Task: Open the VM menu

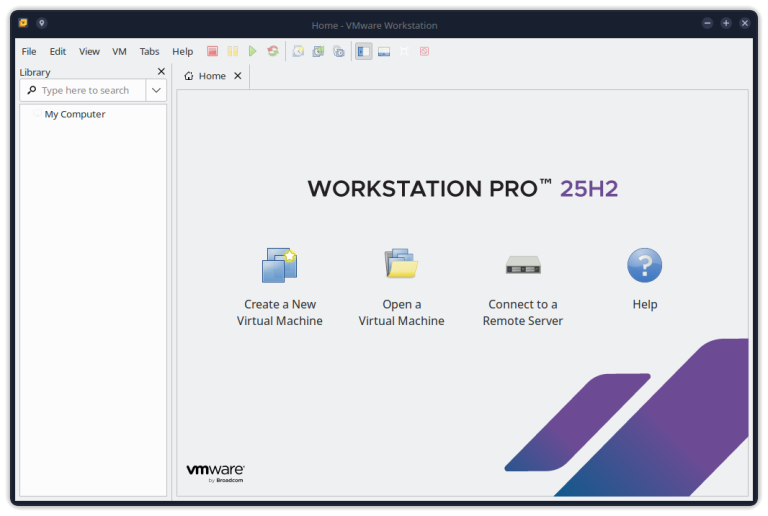Action: pyautogui.click(x=120, y=51)
